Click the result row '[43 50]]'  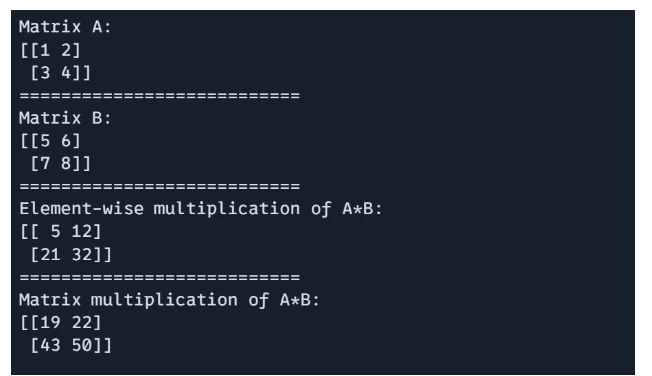[x=71, y=345]
